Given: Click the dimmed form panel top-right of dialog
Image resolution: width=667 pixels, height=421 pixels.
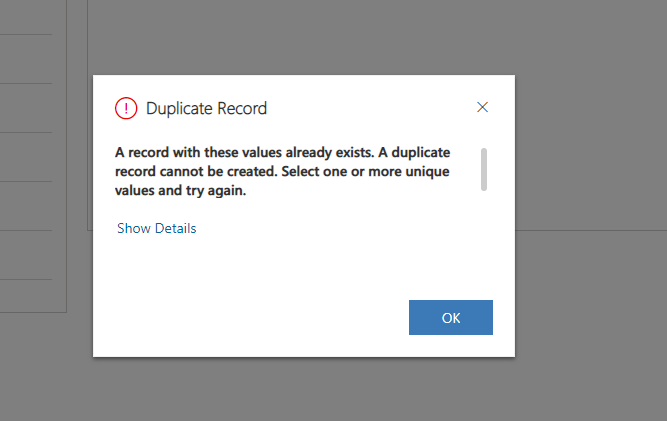Looking at the screenshot, I should point(590,120).
